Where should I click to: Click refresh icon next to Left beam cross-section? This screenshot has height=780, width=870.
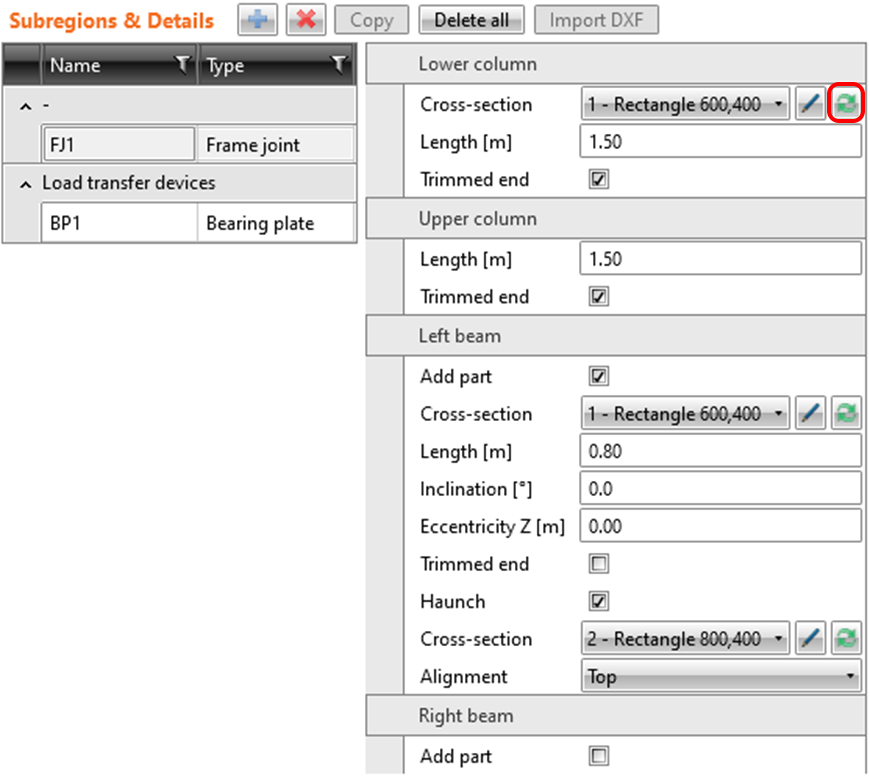click(x=847, y=414)
